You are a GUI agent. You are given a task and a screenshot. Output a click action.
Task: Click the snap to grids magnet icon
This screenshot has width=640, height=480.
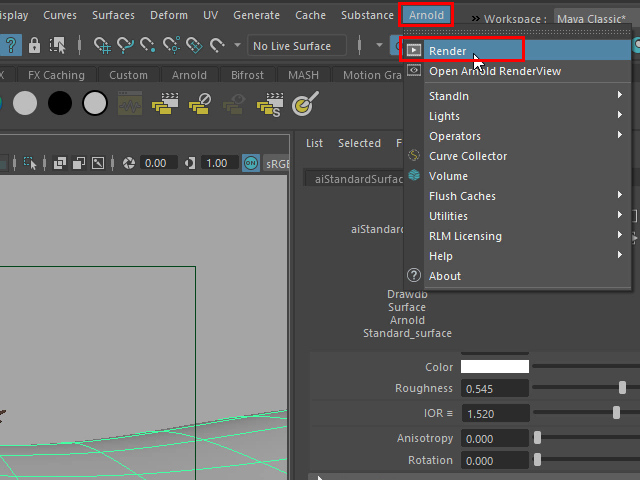[x=101, y=46]
